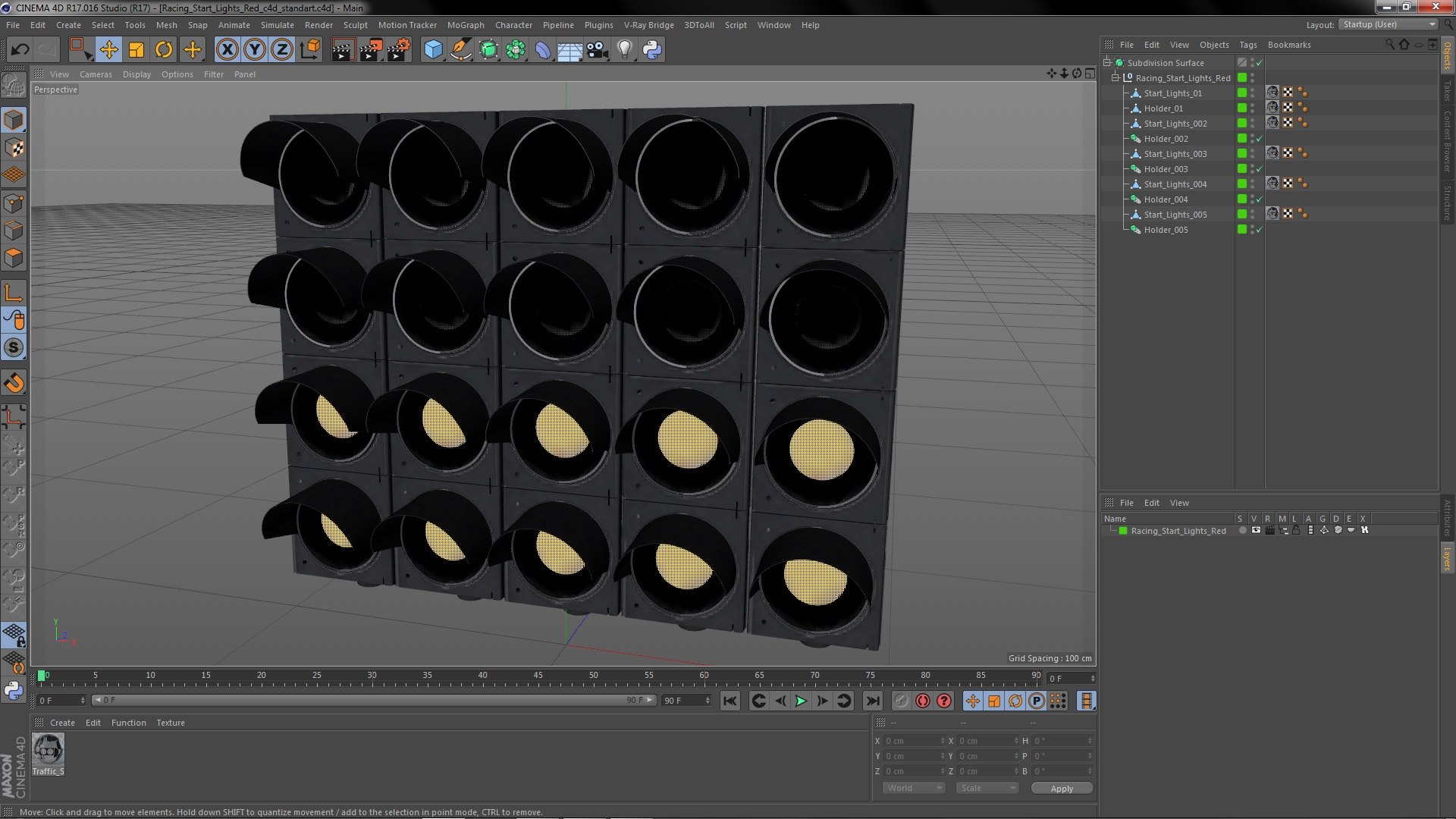
Task: Toggle the Subdivision Surface enable checkmark
Action: 1260,63
